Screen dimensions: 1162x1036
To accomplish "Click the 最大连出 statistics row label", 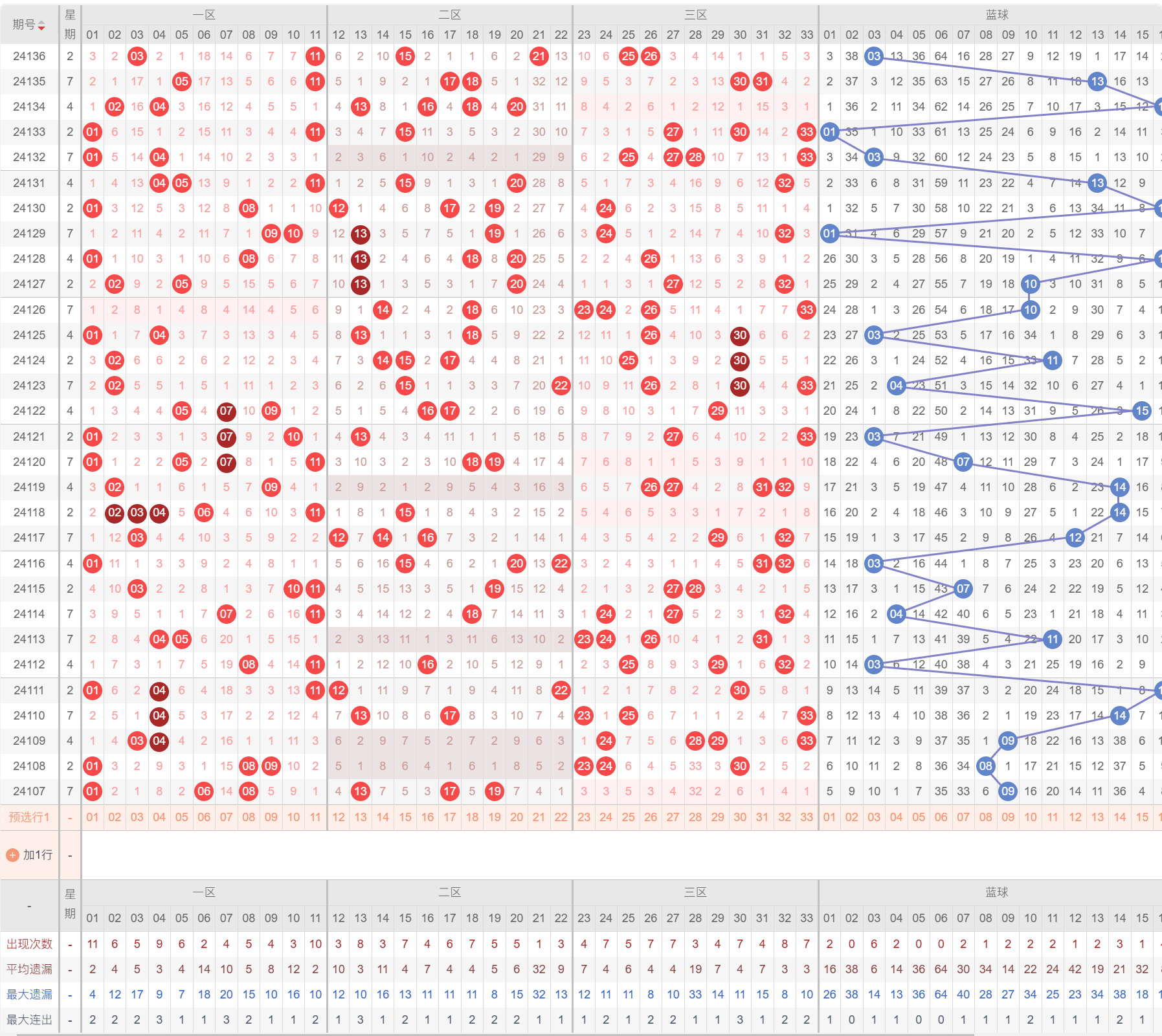I will pos(29,1020).
